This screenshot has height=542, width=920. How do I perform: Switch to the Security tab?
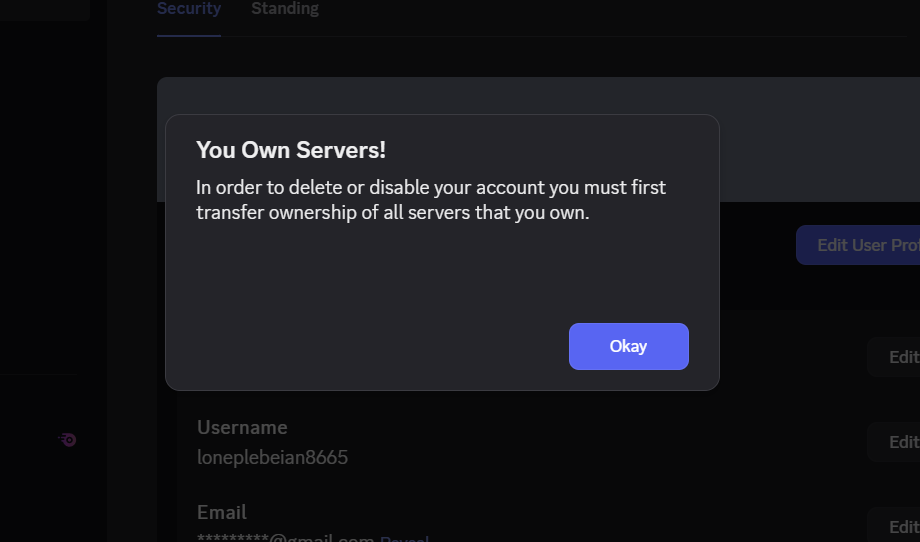[189, 9]
